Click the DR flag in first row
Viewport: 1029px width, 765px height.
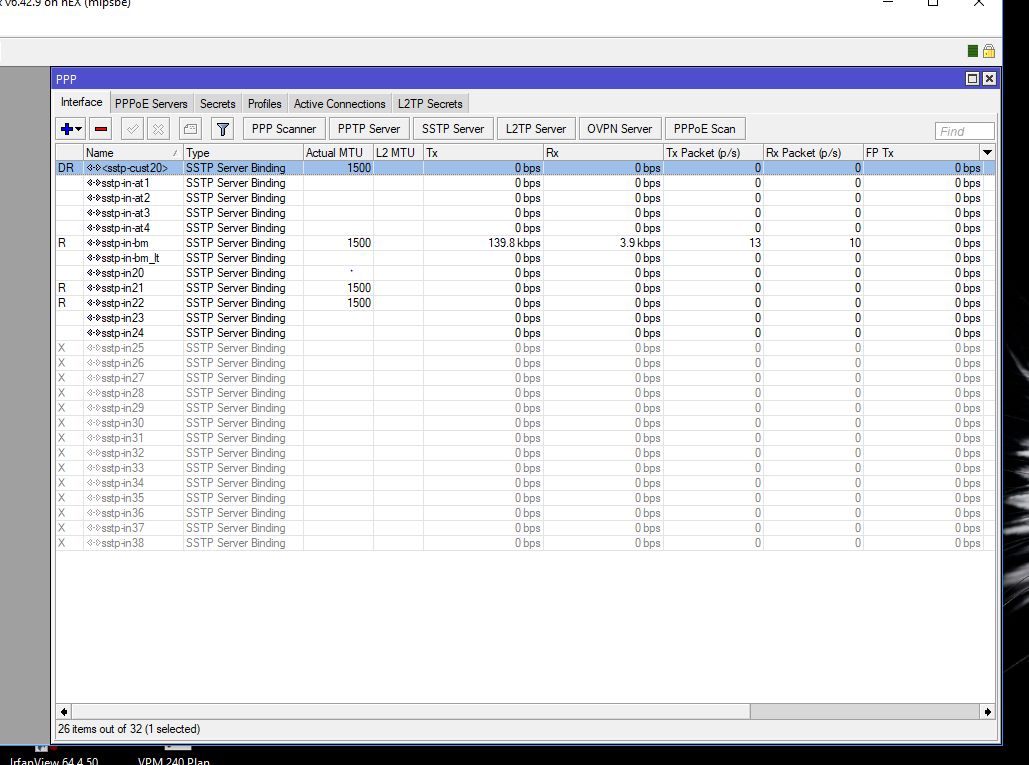[66, 168]
